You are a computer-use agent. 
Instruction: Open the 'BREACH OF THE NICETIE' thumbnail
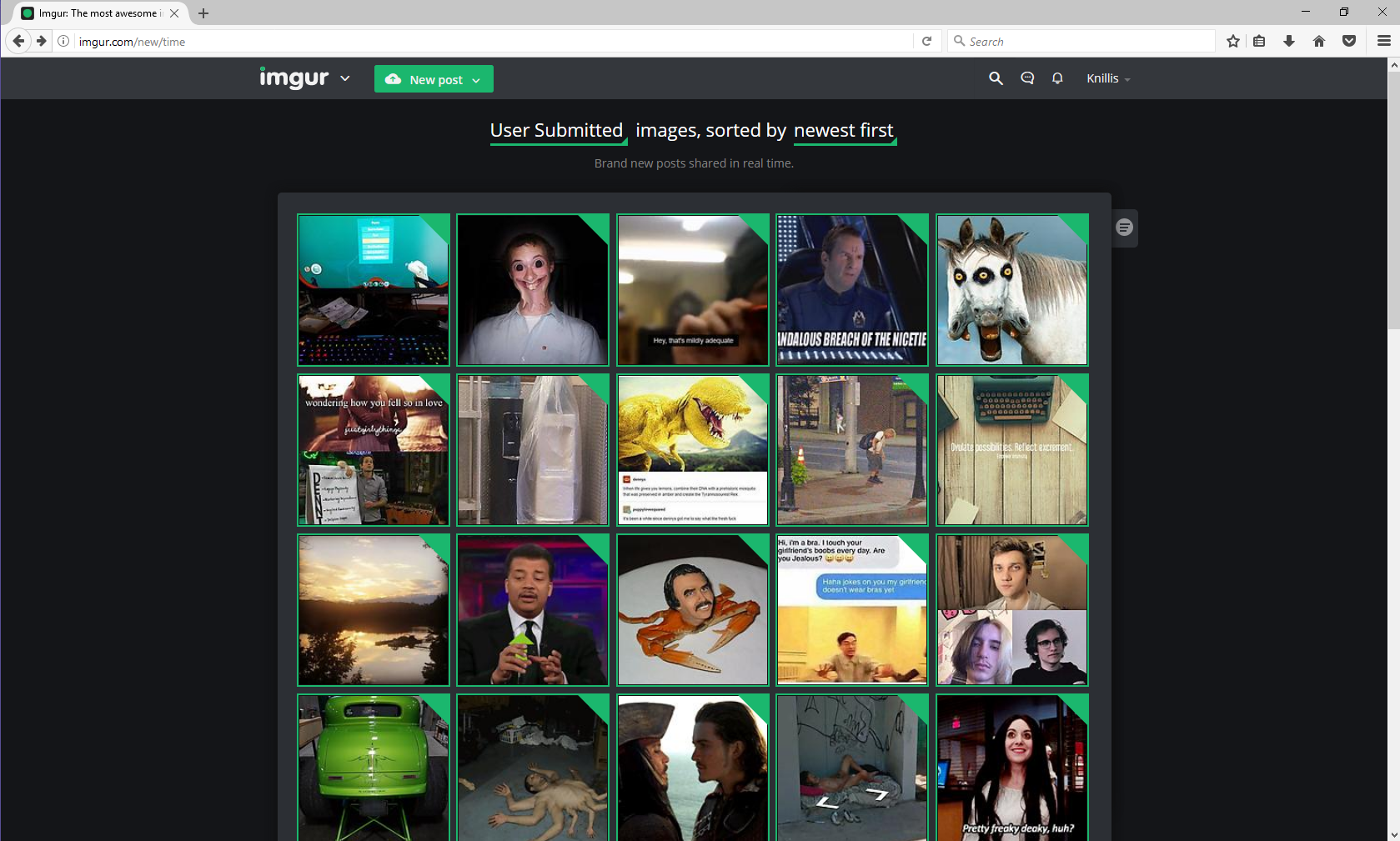[852, 290]
